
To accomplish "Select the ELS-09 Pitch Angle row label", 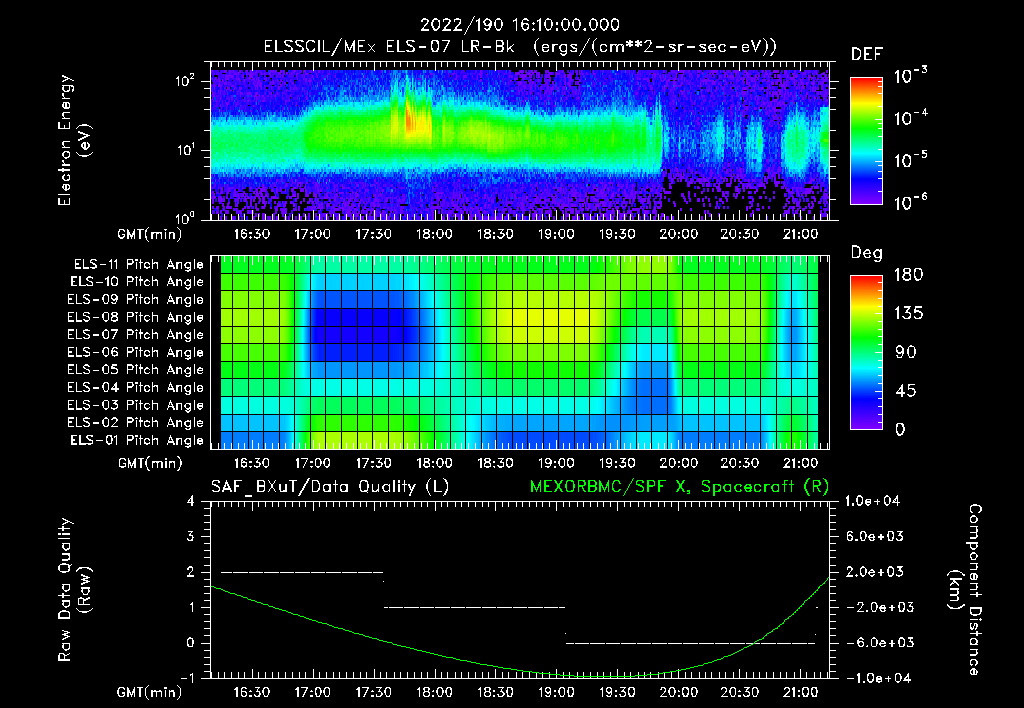I will [x=136, y=300].
